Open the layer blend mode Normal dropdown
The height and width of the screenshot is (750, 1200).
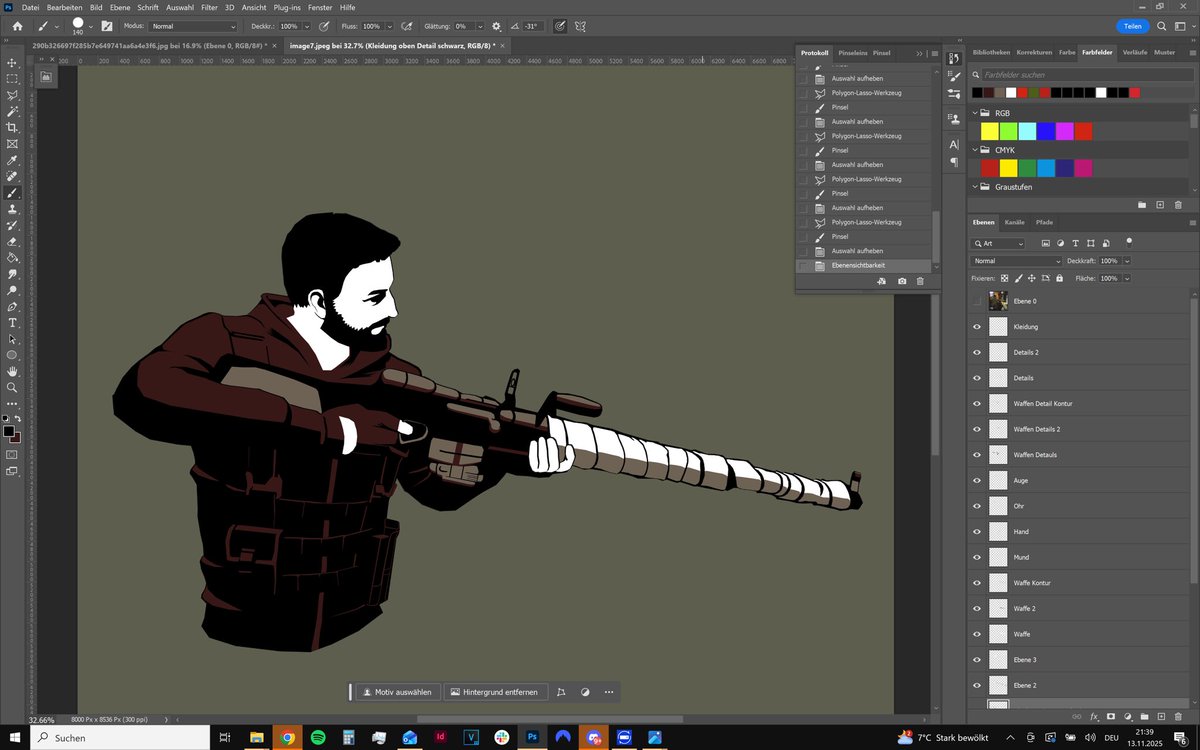pyautogui.click(x=1016, y=261)
